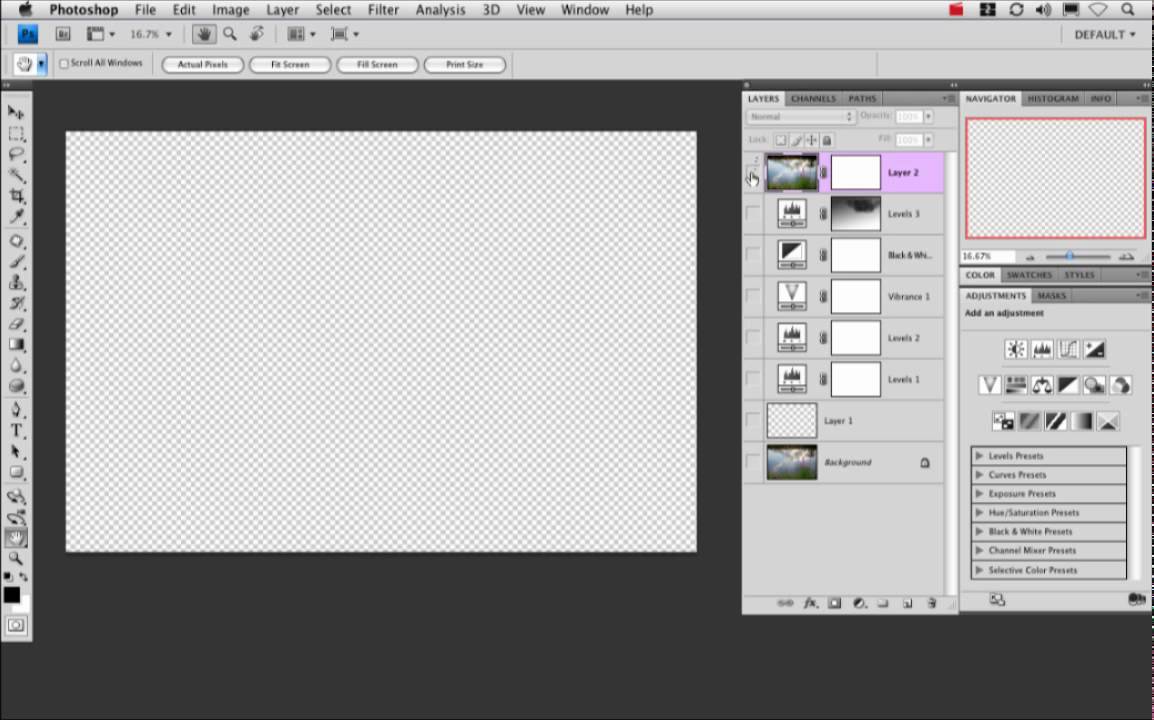Add a Brightness/Contrast adjustment
The width and height of the screenshot is (1154, 720).
click(x=1016, y=349)
